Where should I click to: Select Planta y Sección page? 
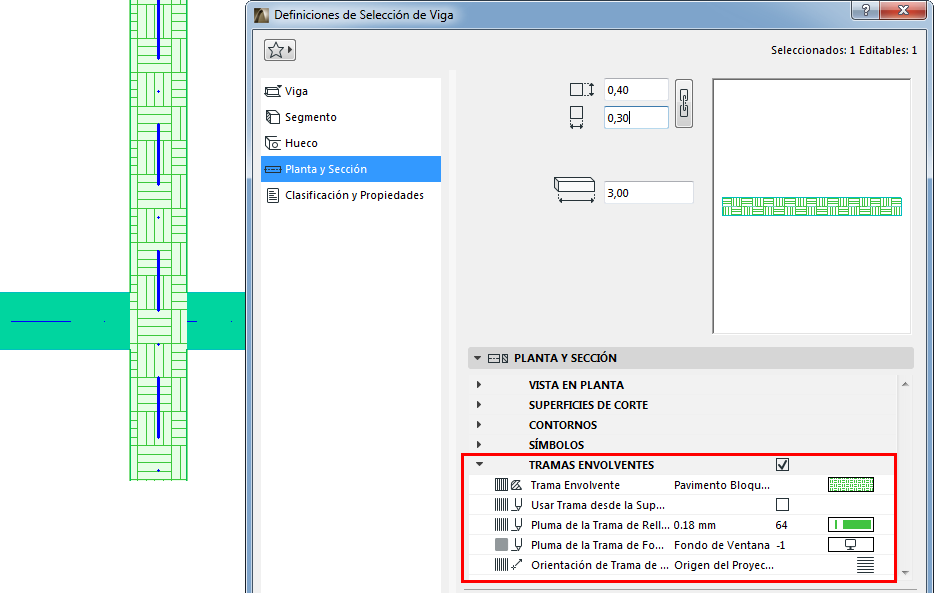click(351, 169)
